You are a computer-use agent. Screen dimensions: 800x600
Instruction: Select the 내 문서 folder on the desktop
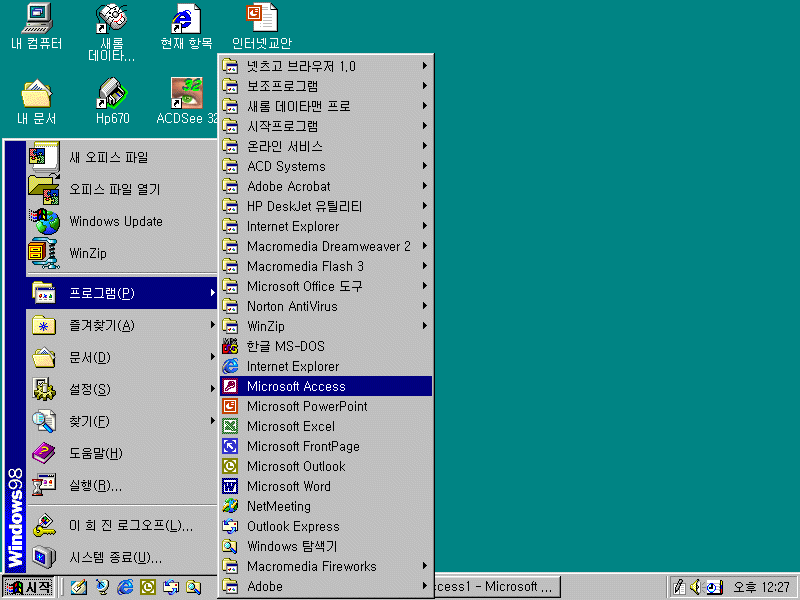[37, 102]
